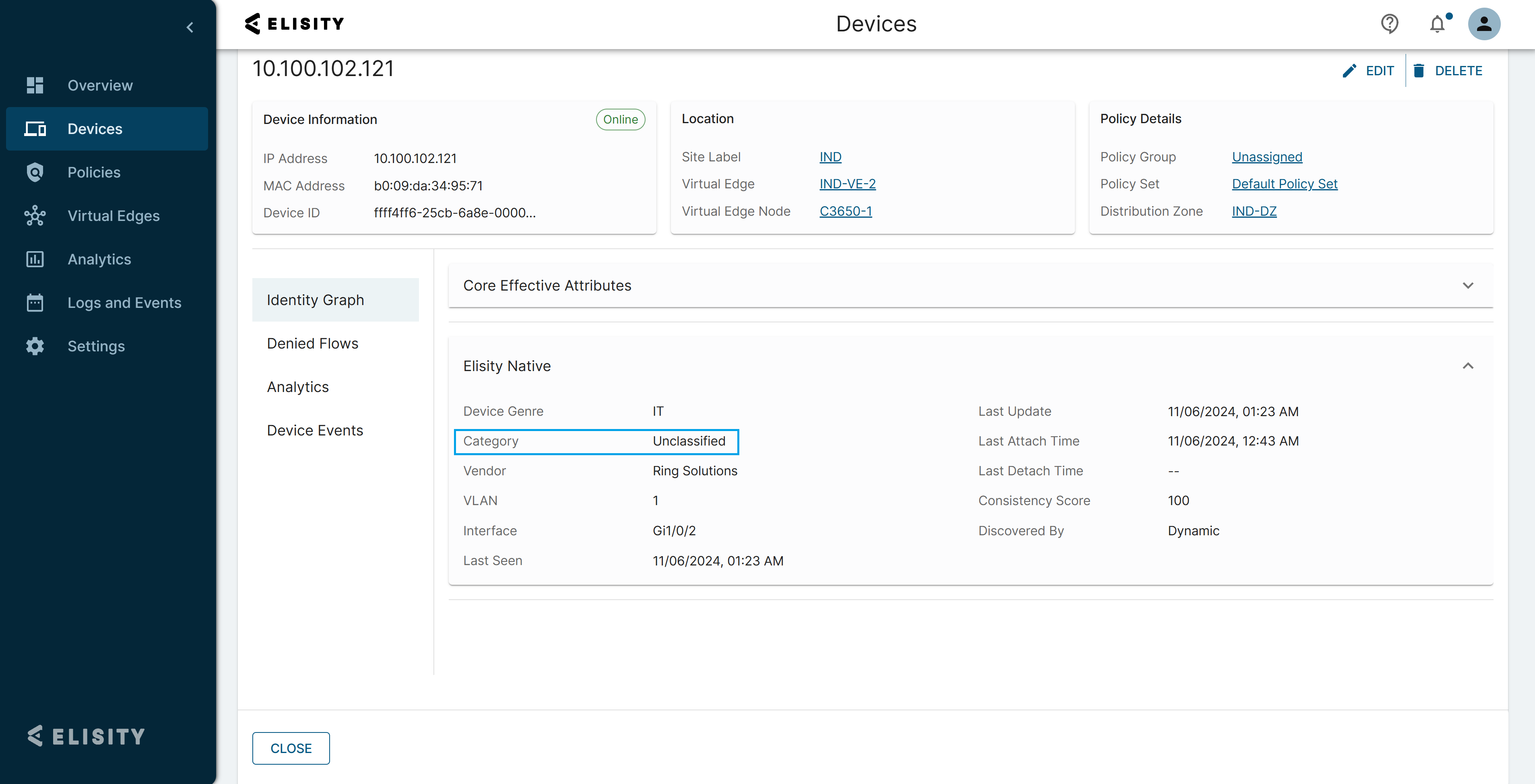Open the user profile avatar
Viewport: 1535px width, 784px height.
tap(1484, 24)
